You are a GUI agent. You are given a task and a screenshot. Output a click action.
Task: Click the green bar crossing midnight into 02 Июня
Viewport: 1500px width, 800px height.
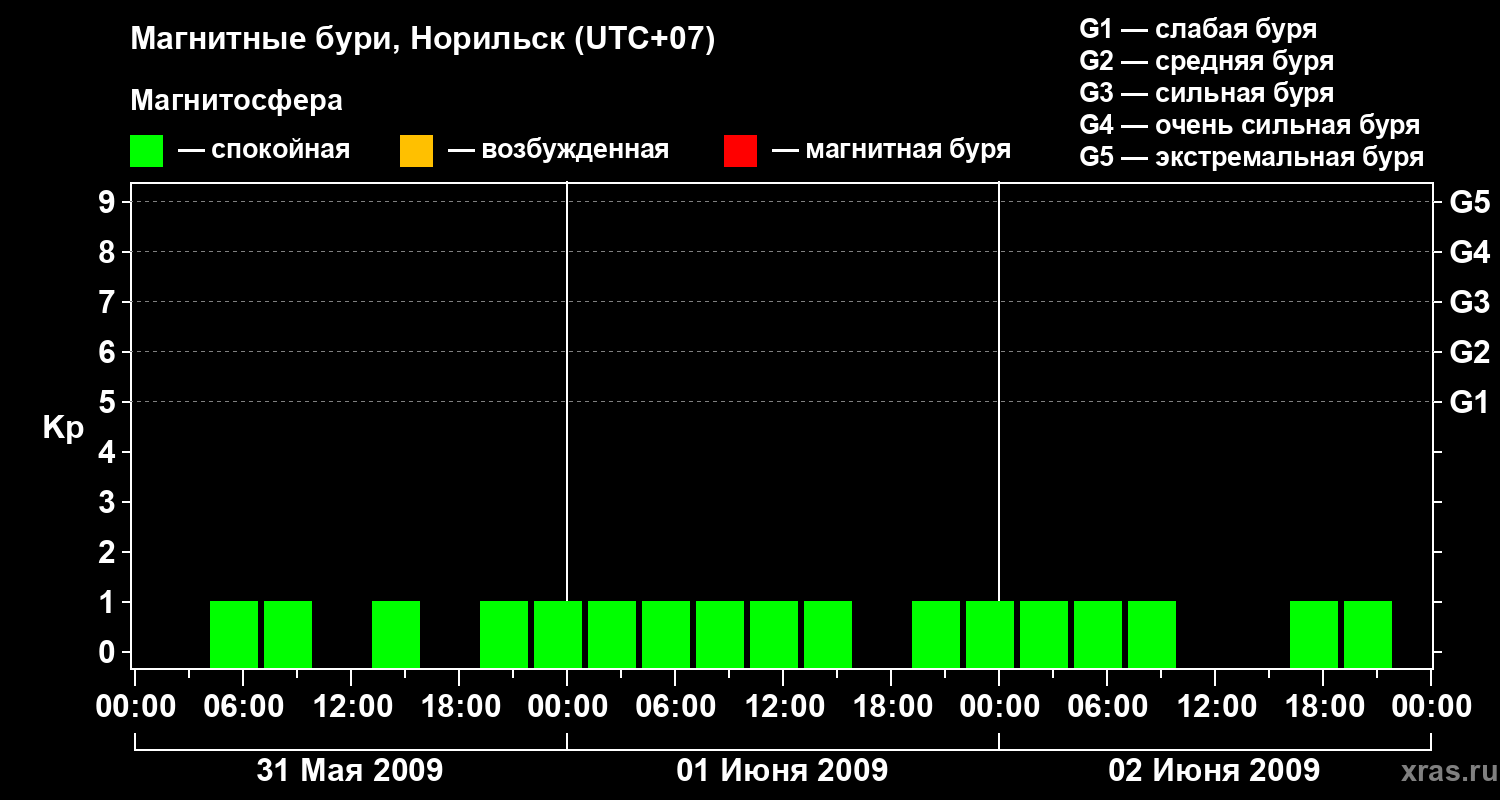click(990, 634)
